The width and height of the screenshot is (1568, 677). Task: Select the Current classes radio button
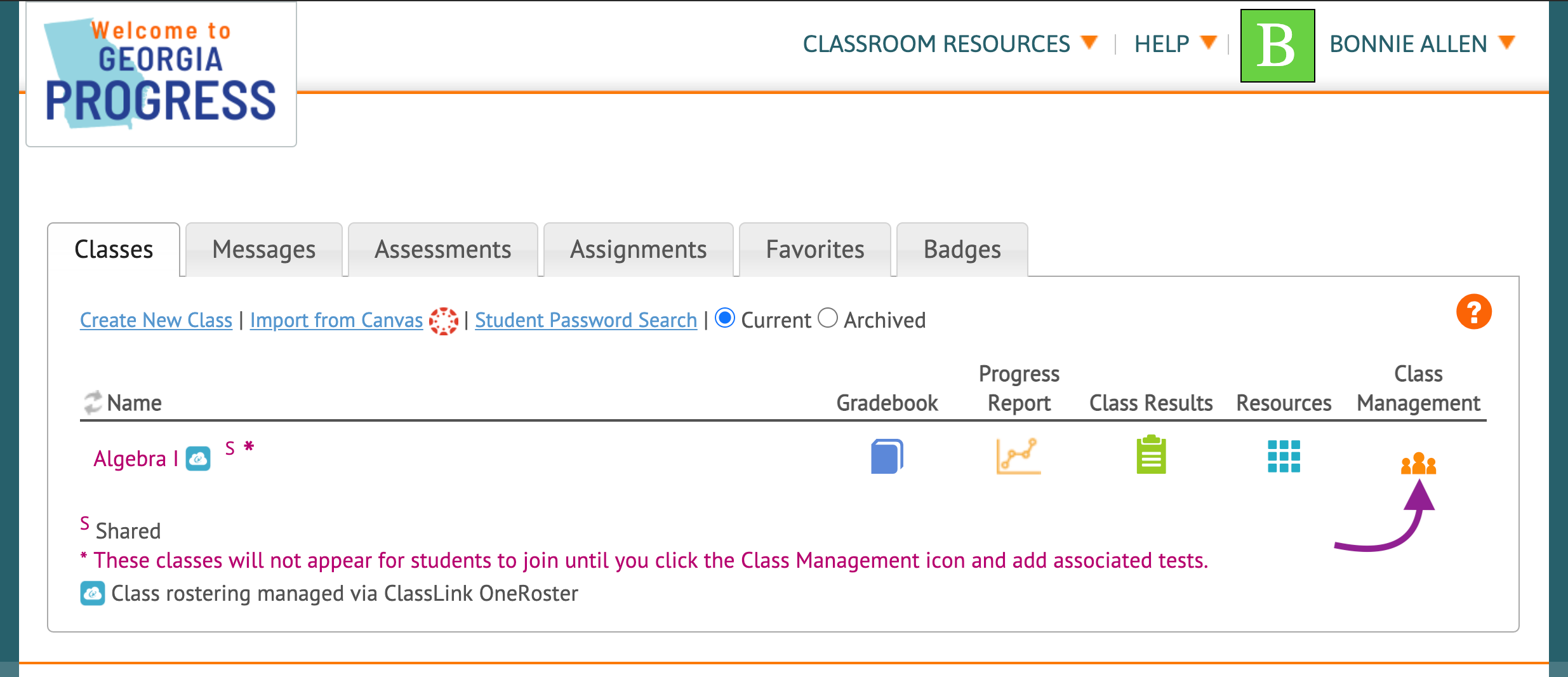[725, 318]
